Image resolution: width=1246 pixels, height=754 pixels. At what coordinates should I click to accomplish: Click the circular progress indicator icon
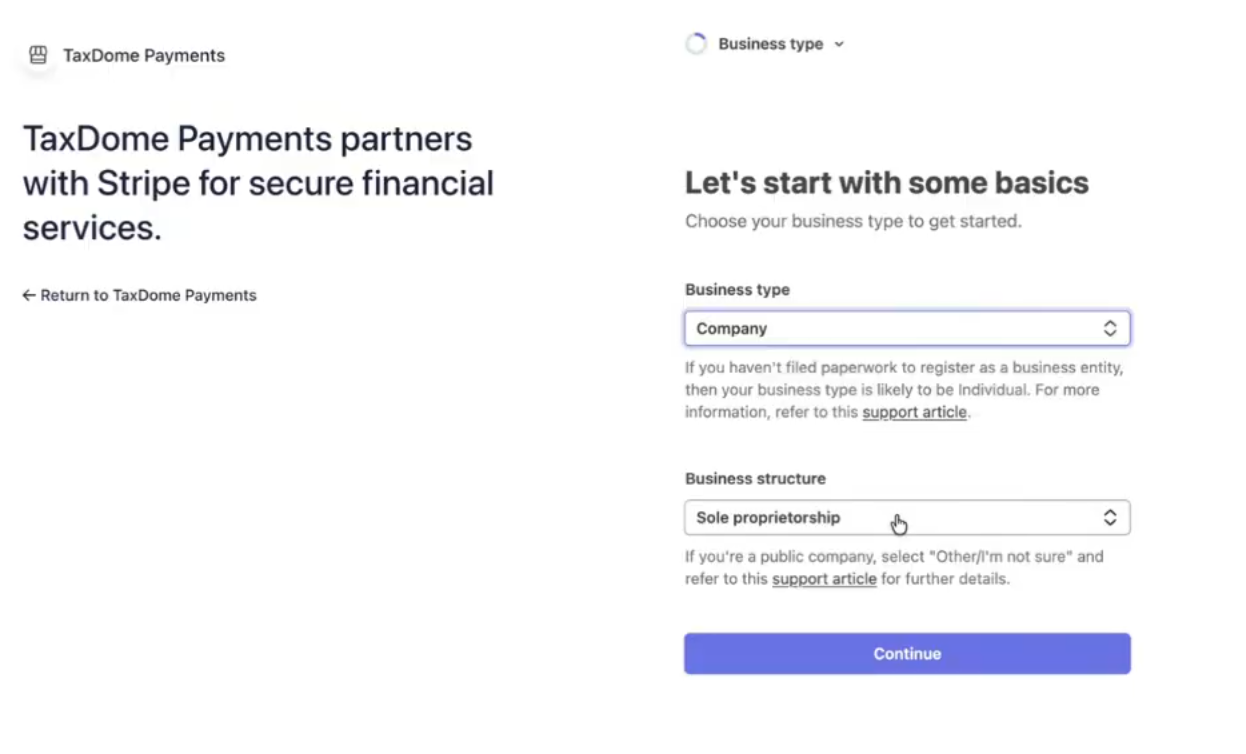[696, 44]
